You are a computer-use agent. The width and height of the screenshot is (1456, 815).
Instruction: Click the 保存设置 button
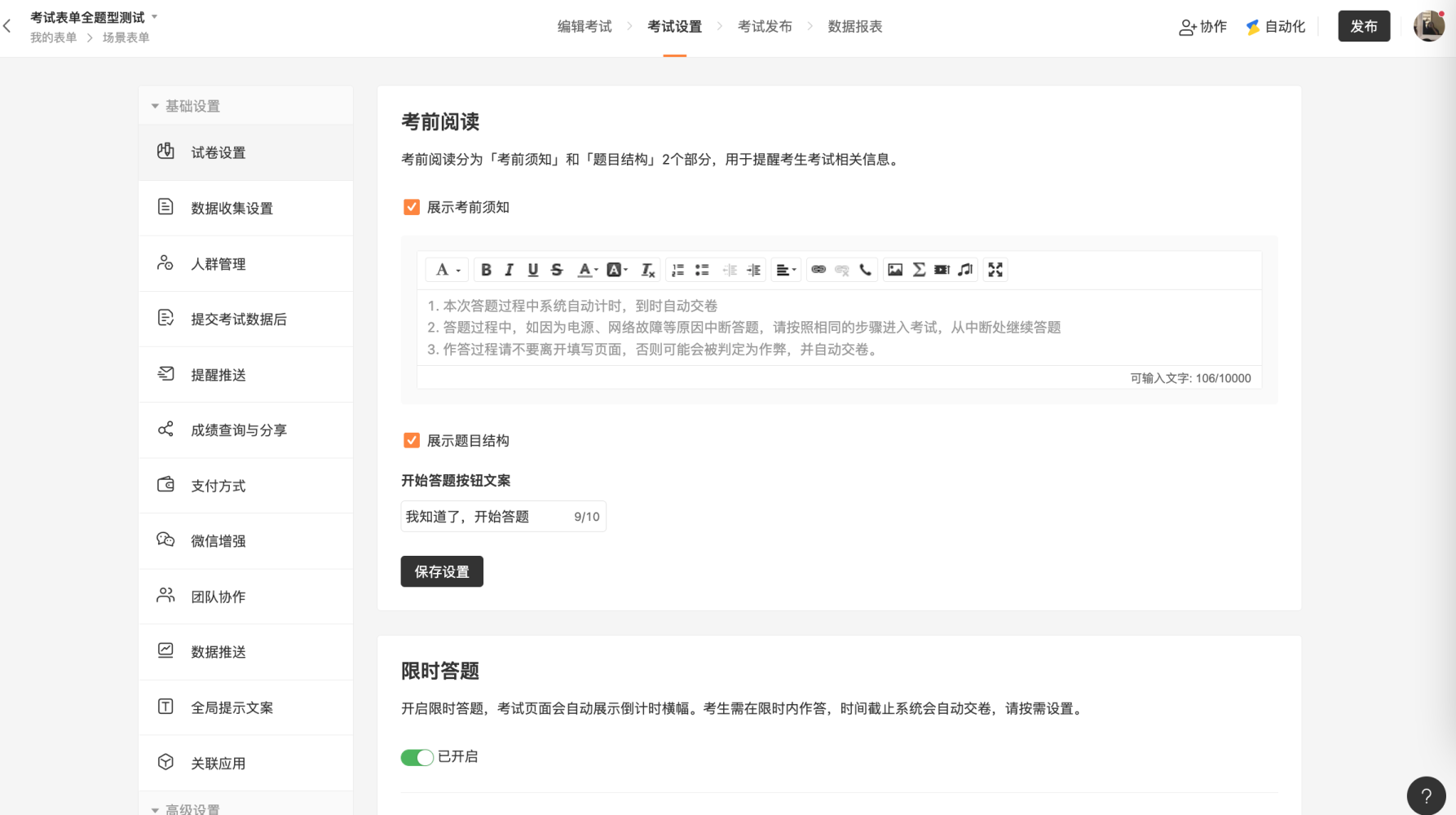coord(442,571)
